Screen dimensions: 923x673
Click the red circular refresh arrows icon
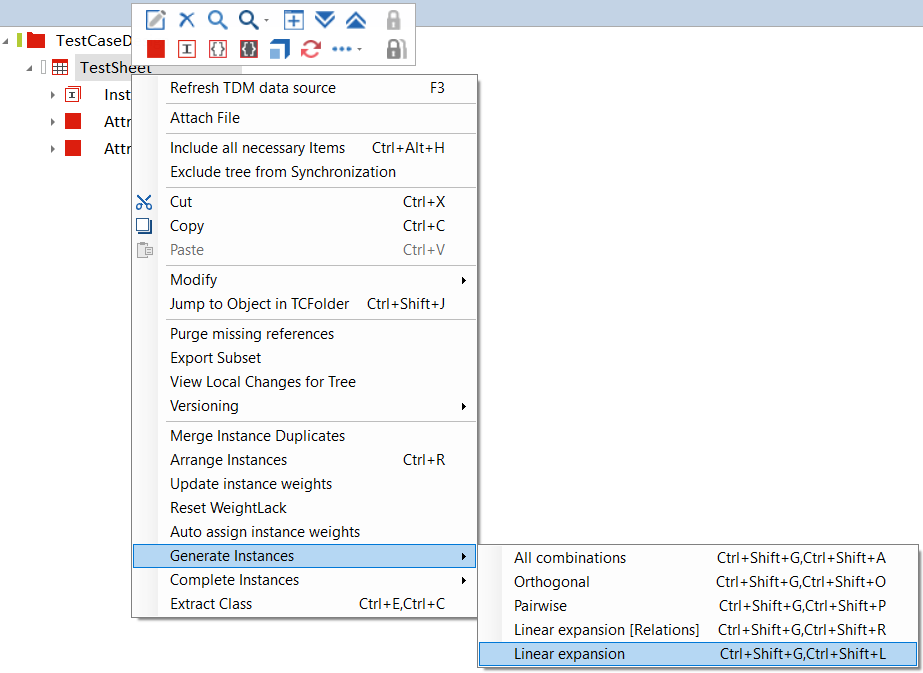pos(311,48)
